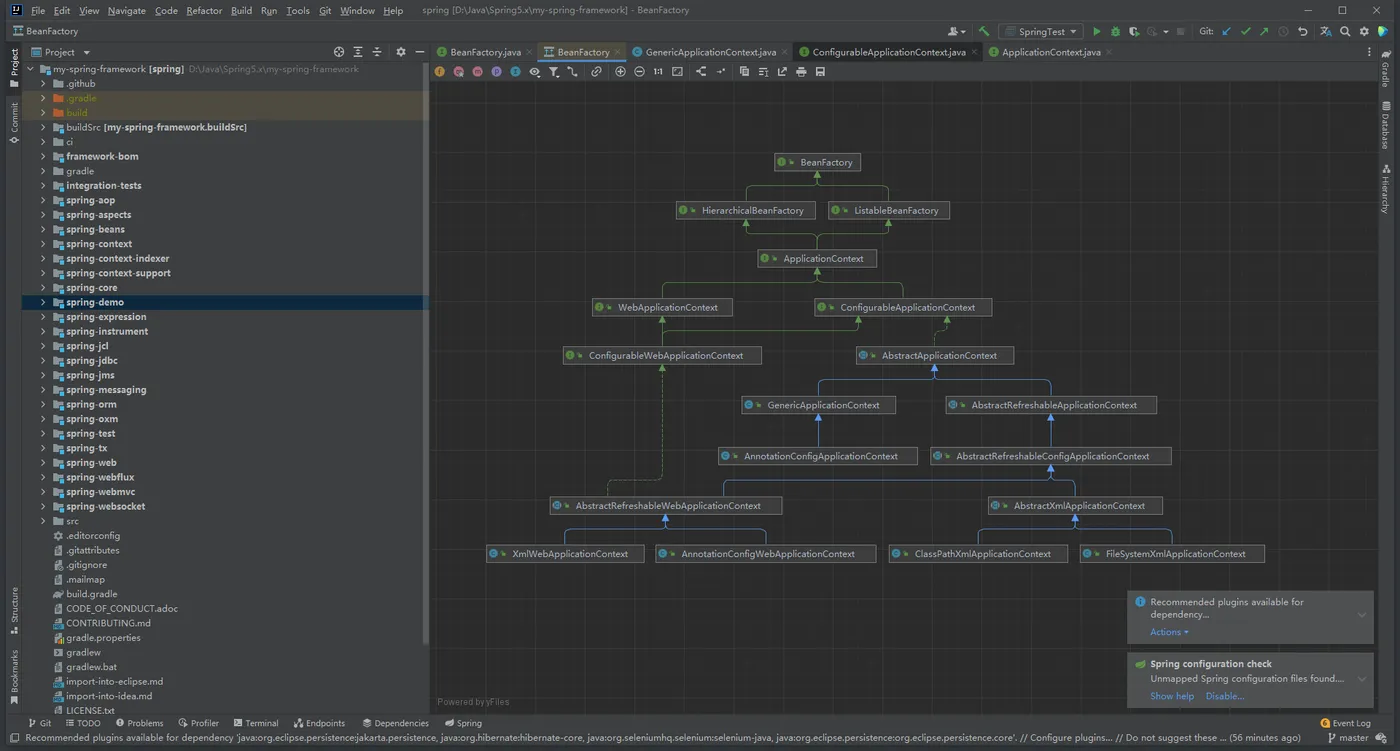Zoom out of the diagram
The image size is (1400, 751).
pos(639,72)
